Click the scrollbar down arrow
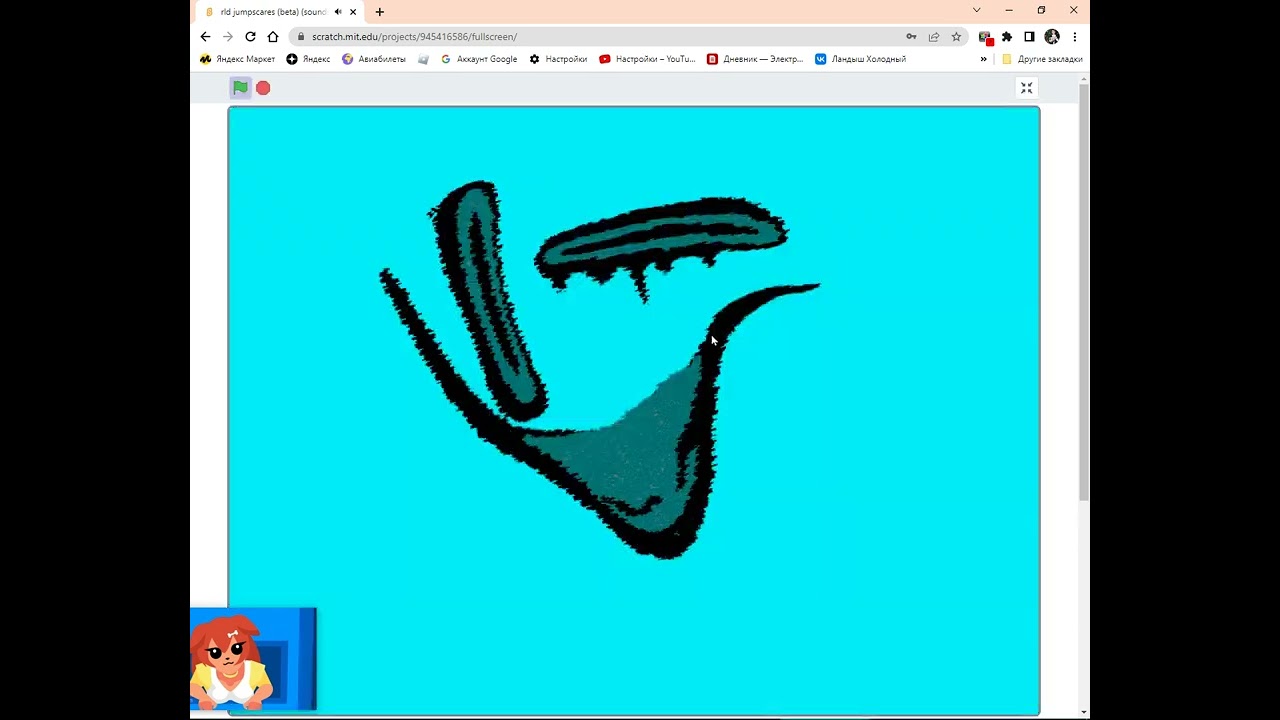This screenshot has height=720, width=1280. pyautogui.click(x=1084, y=712)
